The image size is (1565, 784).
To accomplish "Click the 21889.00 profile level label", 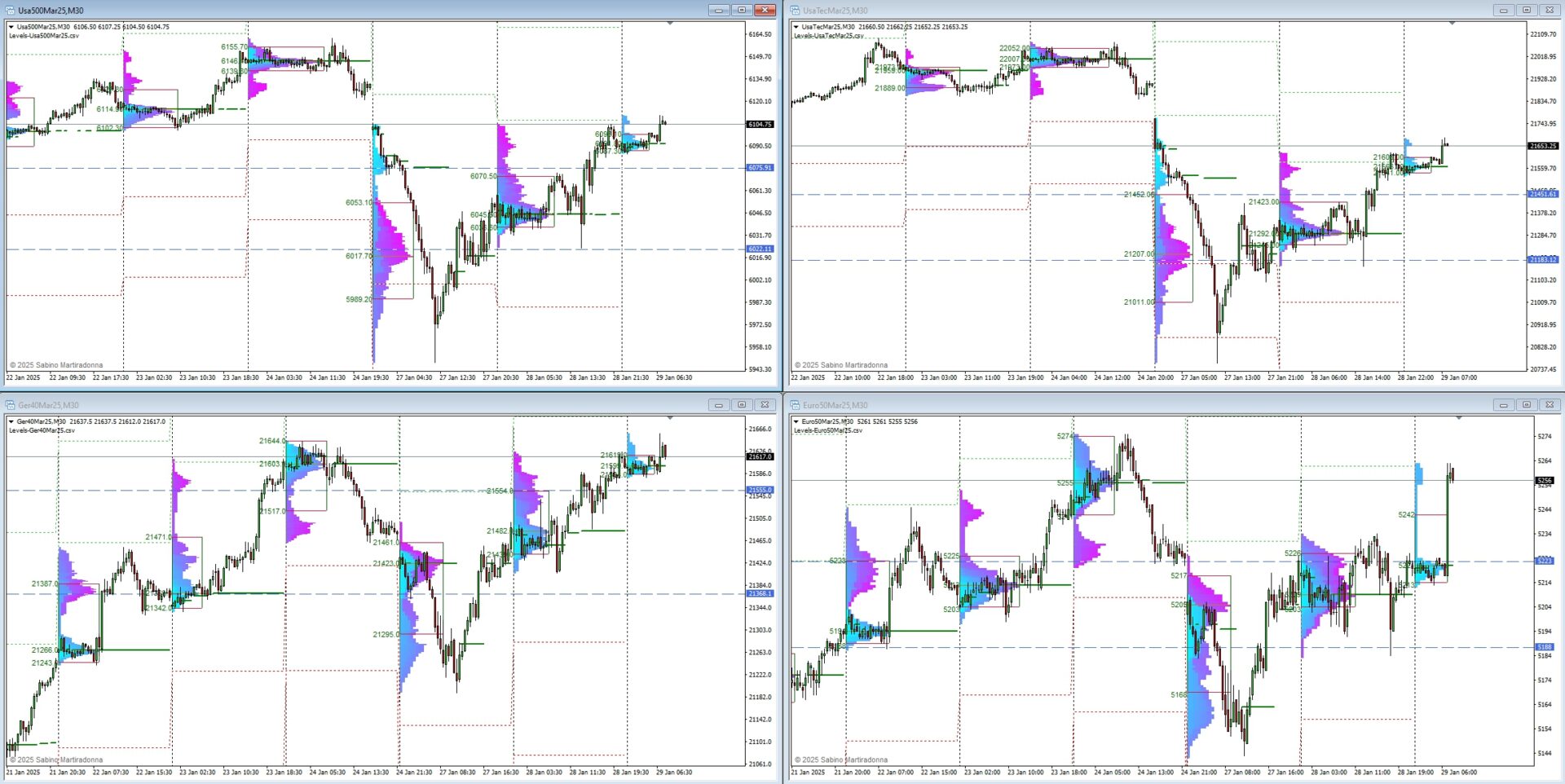I will (889, 88).
